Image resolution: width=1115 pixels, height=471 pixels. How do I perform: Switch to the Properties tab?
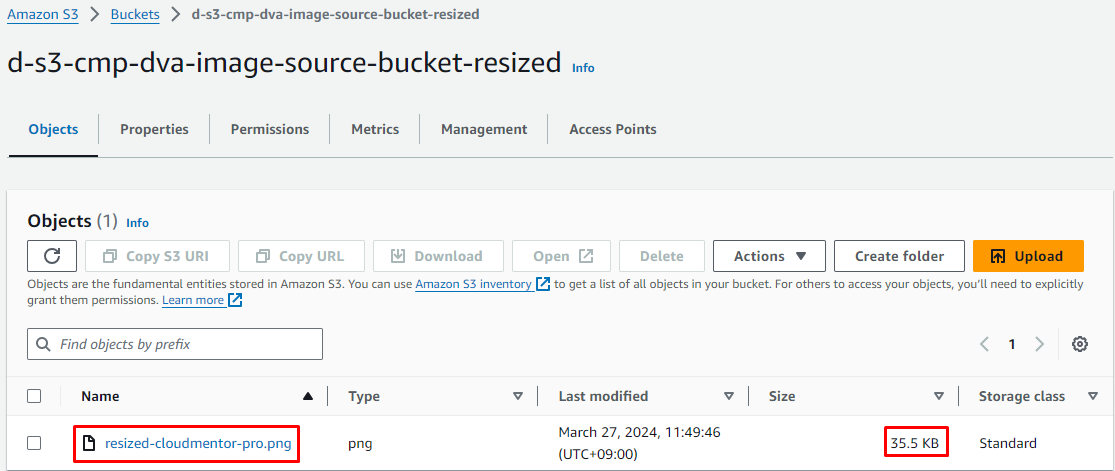point(154,129)
